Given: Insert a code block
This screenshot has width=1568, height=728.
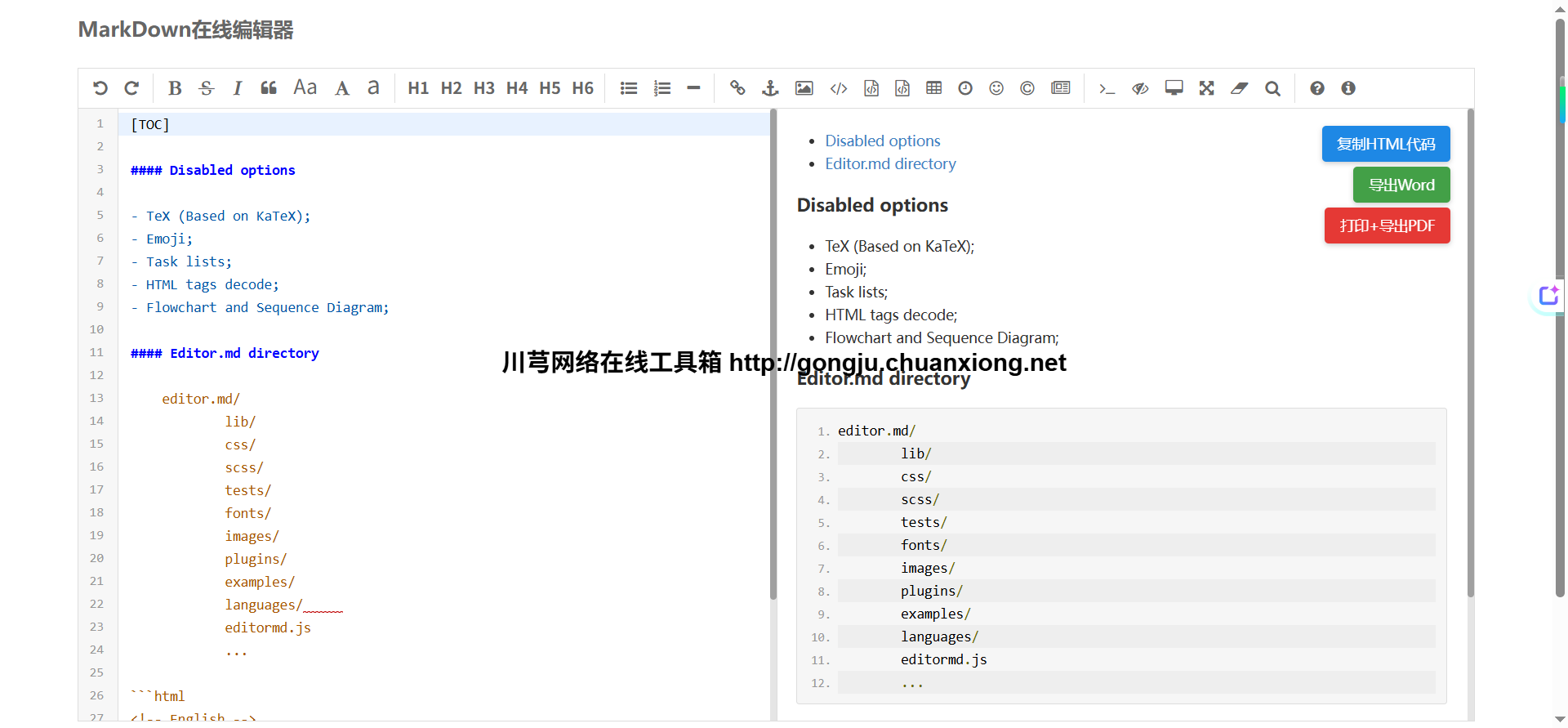Looking at the screenshot, I should click(x=902, y=88).
